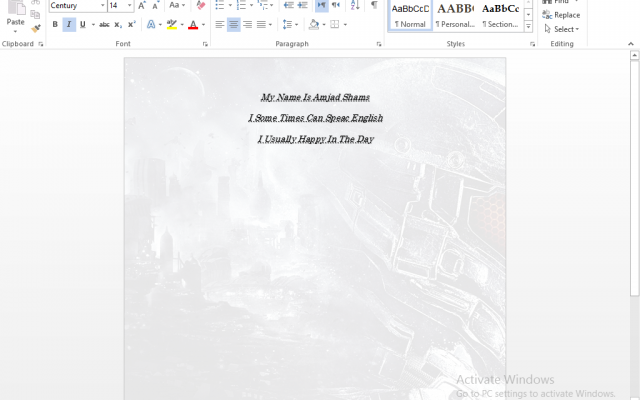Toggle Bold formatting
The height and width of the screenshot is (400, 640).
(x=55, y=24)
